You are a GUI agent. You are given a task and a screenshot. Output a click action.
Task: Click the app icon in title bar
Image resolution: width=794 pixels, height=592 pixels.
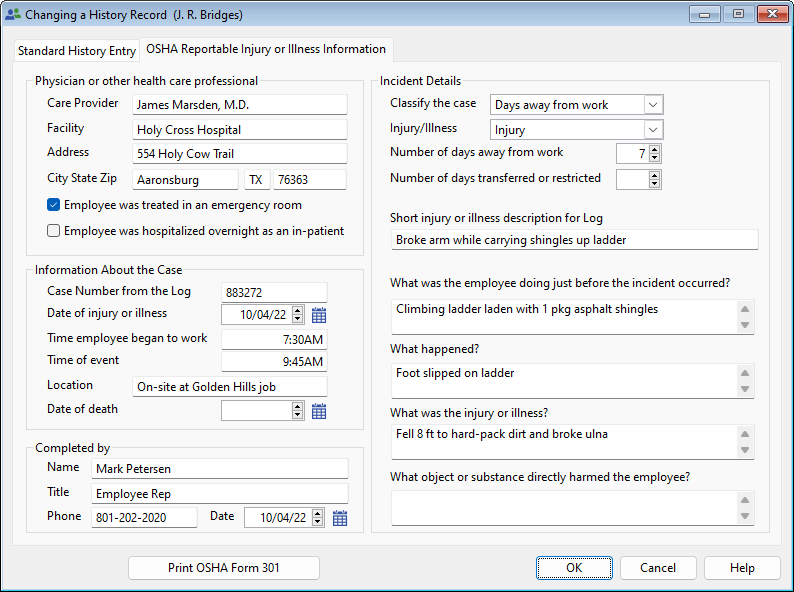tap(13, 15)
